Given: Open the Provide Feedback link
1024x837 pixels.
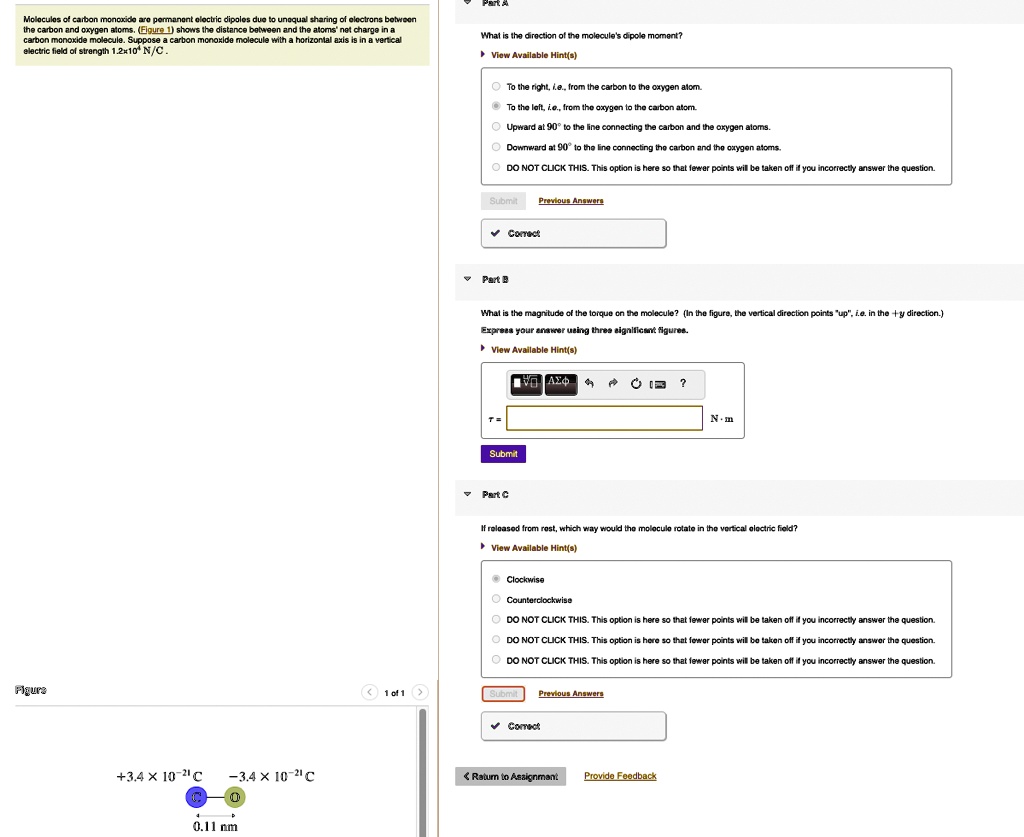Looking at the screenshot, I should [x=620, y=776].
